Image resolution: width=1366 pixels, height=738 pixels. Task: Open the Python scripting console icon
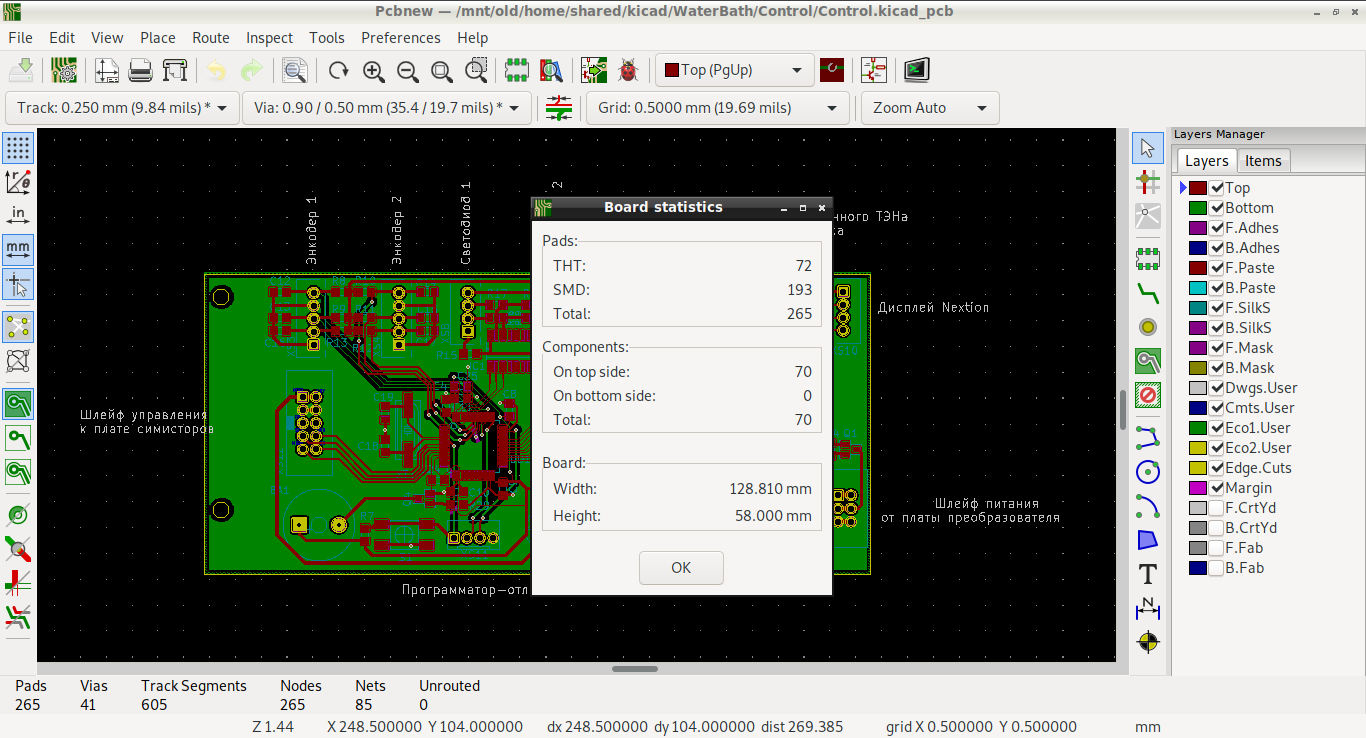[x=917, y=70]
